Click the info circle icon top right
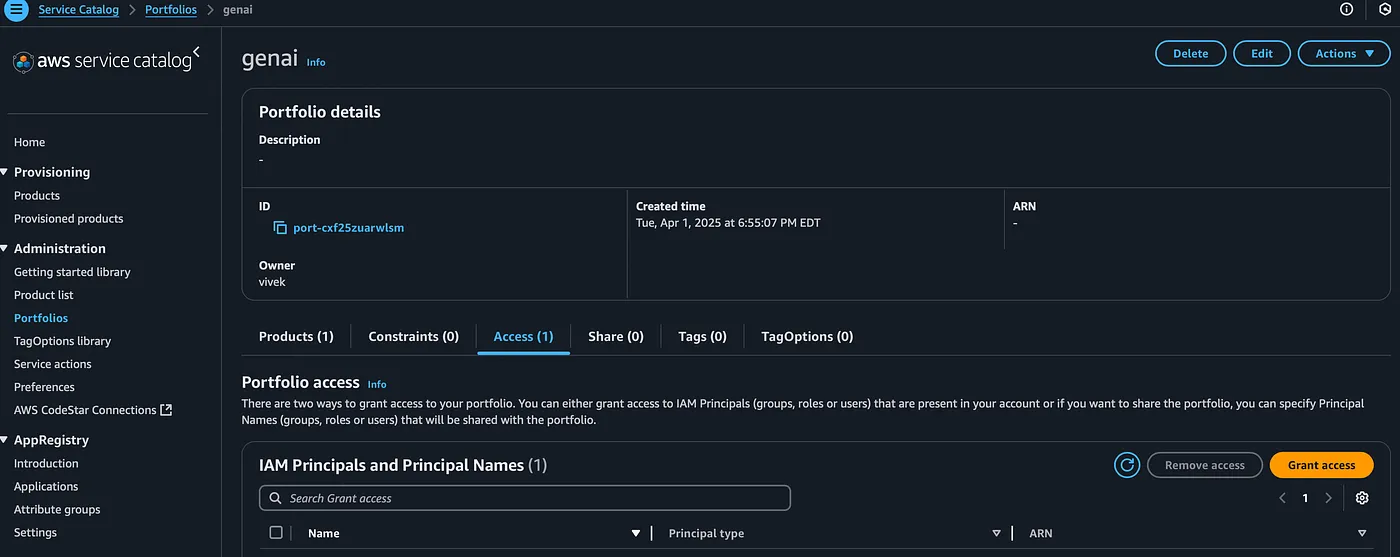This screenshot has width=1400, height=557. (x=1346, y=9)
